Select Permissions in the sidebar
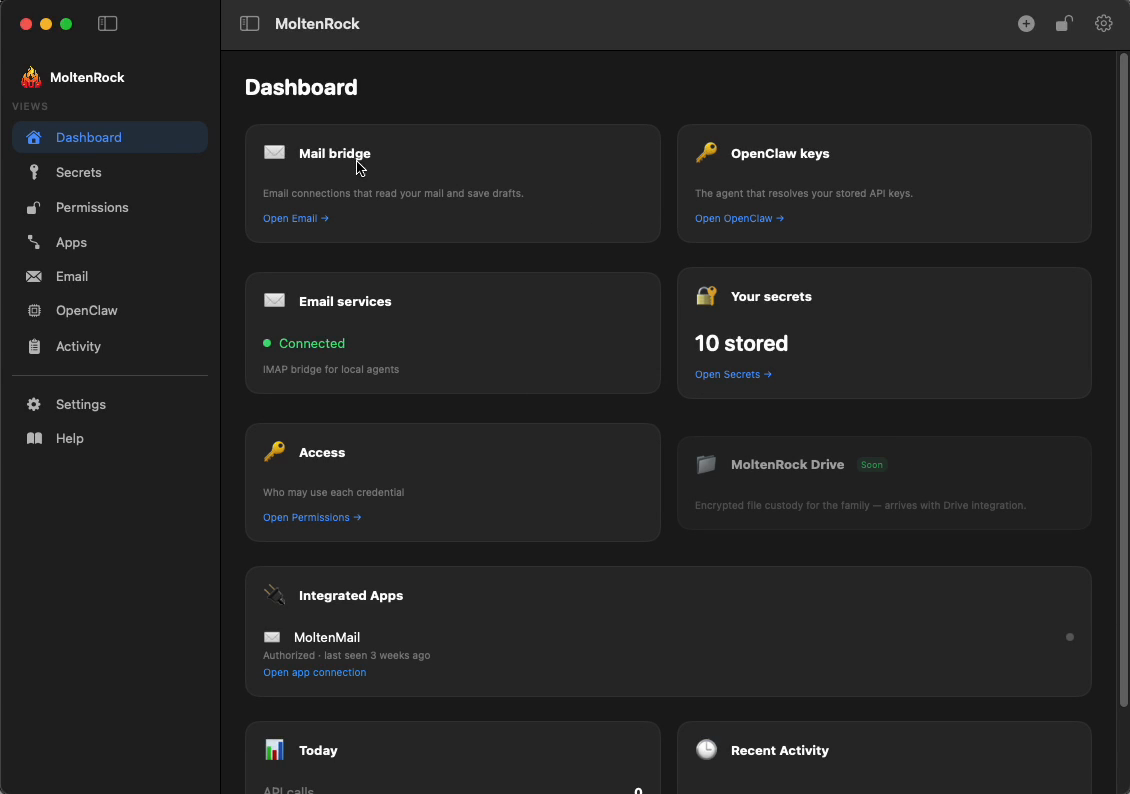 coord(110,208)
